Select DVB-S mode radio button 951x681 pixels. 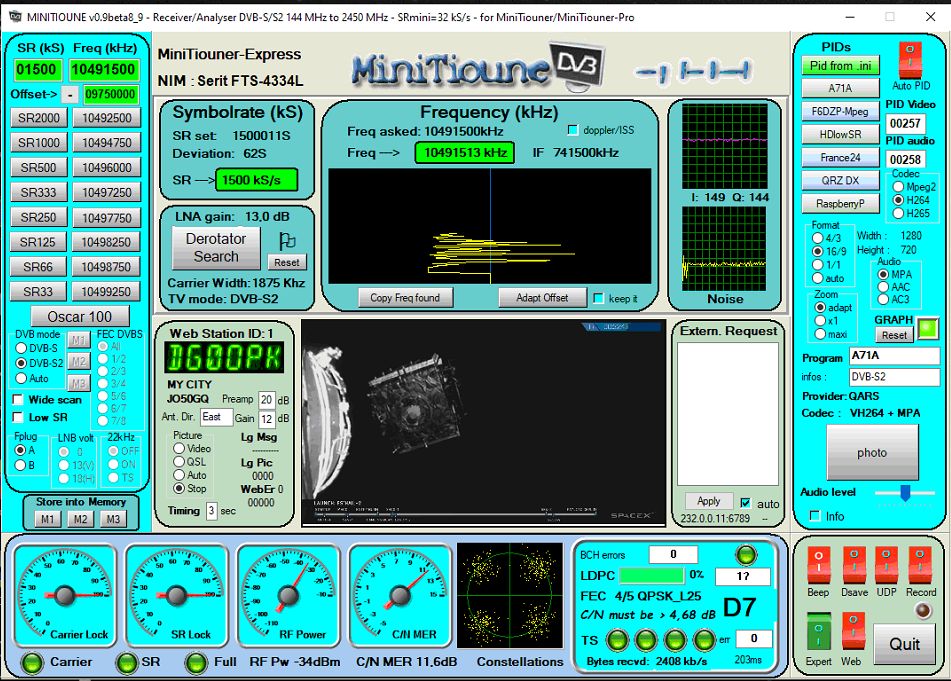21,348
